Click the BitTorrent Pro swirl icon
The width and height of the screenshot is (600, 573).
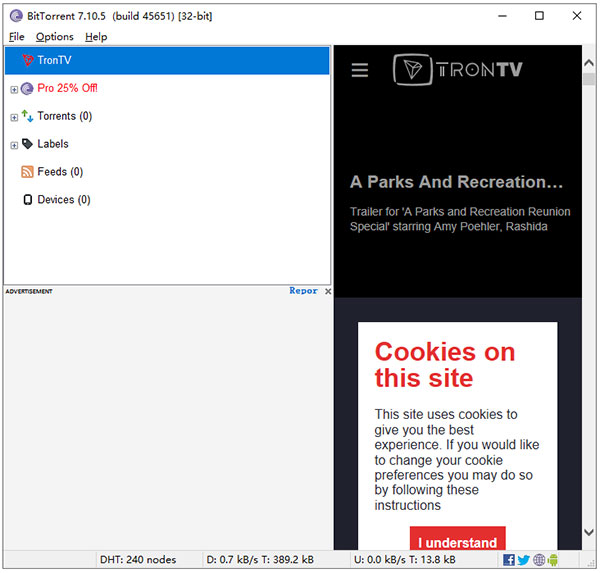coord(27,88)
